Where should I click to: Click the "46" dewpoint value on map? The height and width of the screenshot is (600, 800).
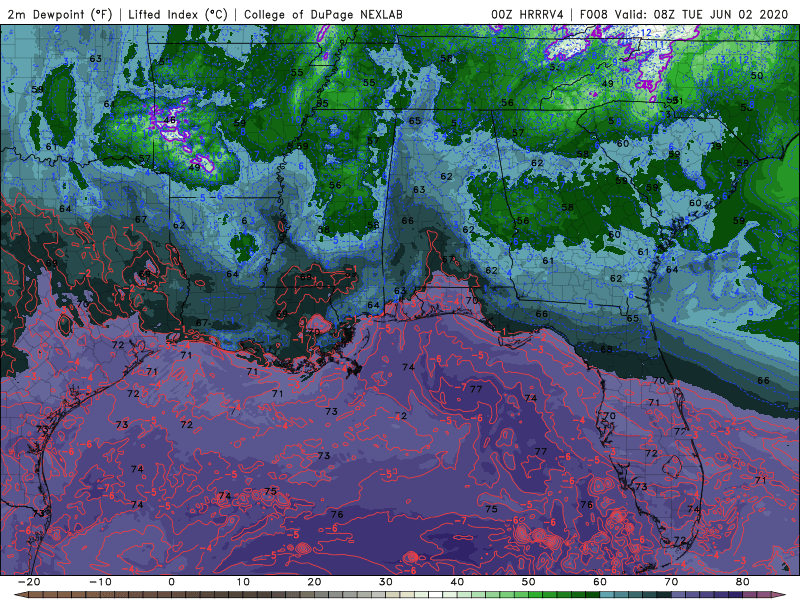(169, 121)
